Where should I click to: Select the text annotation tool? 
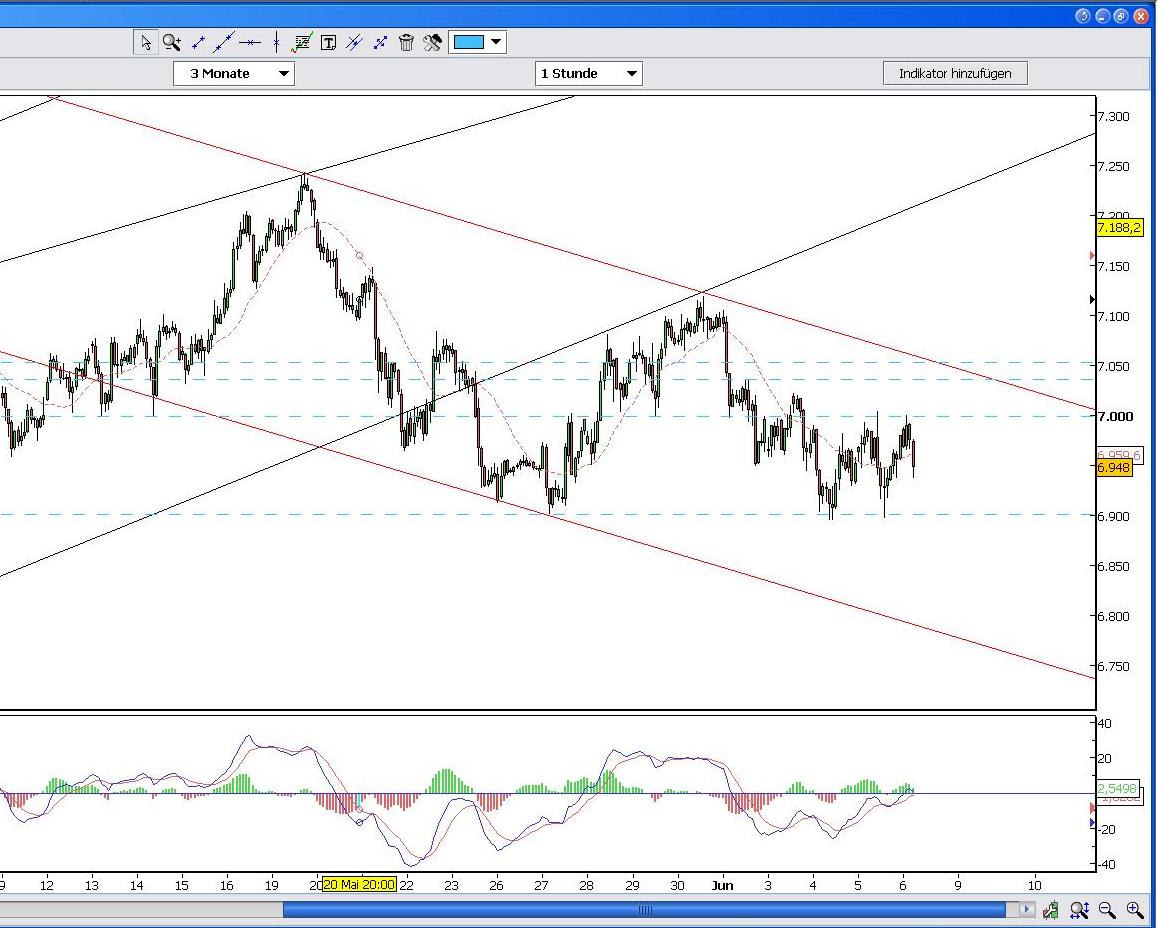click(x=329, y=43)
